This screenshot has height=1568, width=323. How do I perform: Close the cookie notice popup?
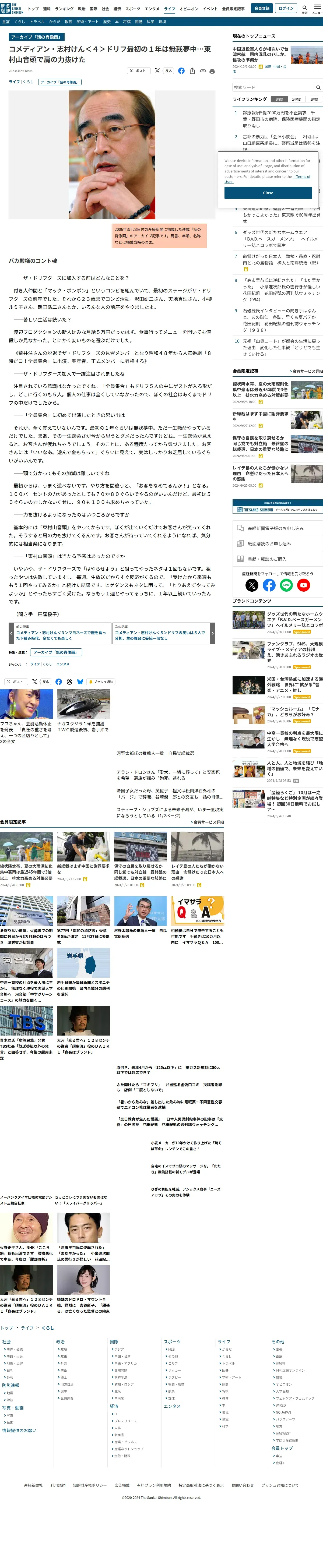pos(268,192)
